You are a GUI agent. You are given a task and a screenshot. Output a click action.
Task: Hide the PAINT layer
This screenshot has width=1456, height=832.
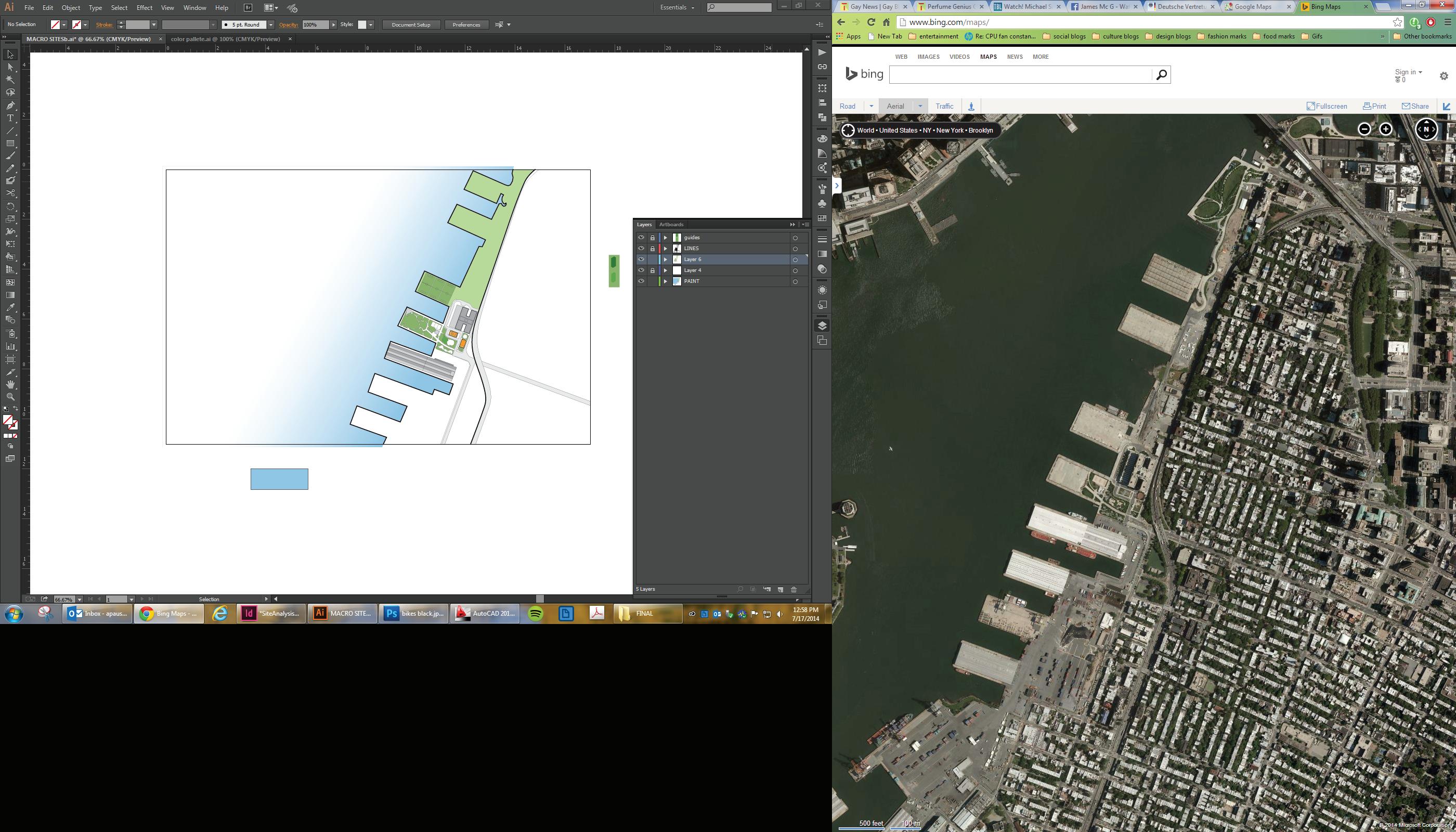pos(641,281)
